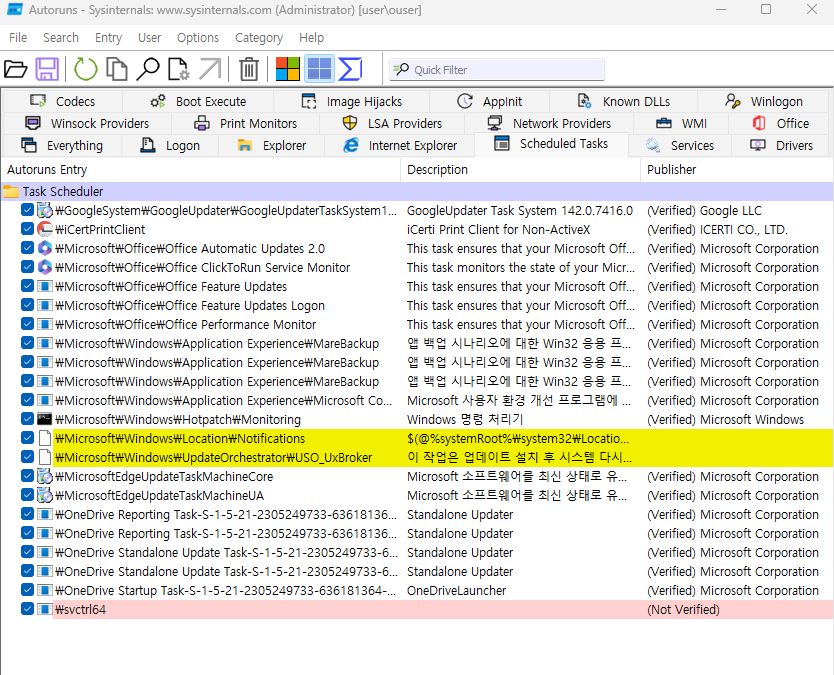Image resolution: width=834 pixels, height=675 pixels.
Task: Switch to the AppInit tab
Action: coord(489,101)
